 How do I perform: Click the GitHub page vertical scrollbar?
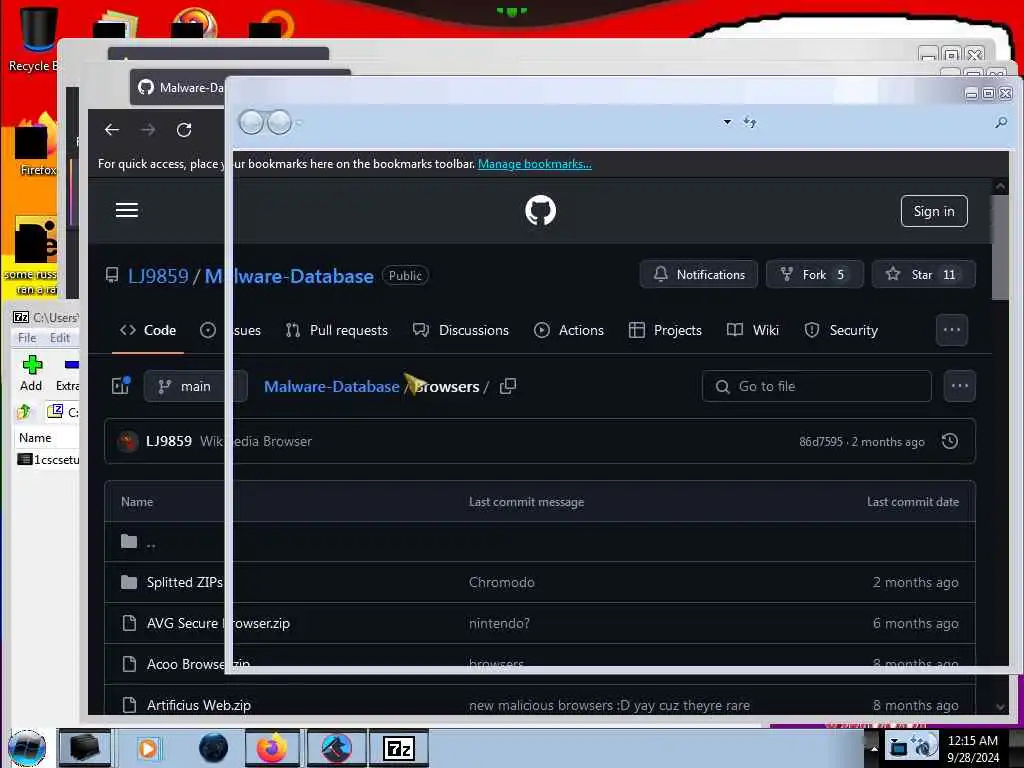click(x=1000, y=248)
